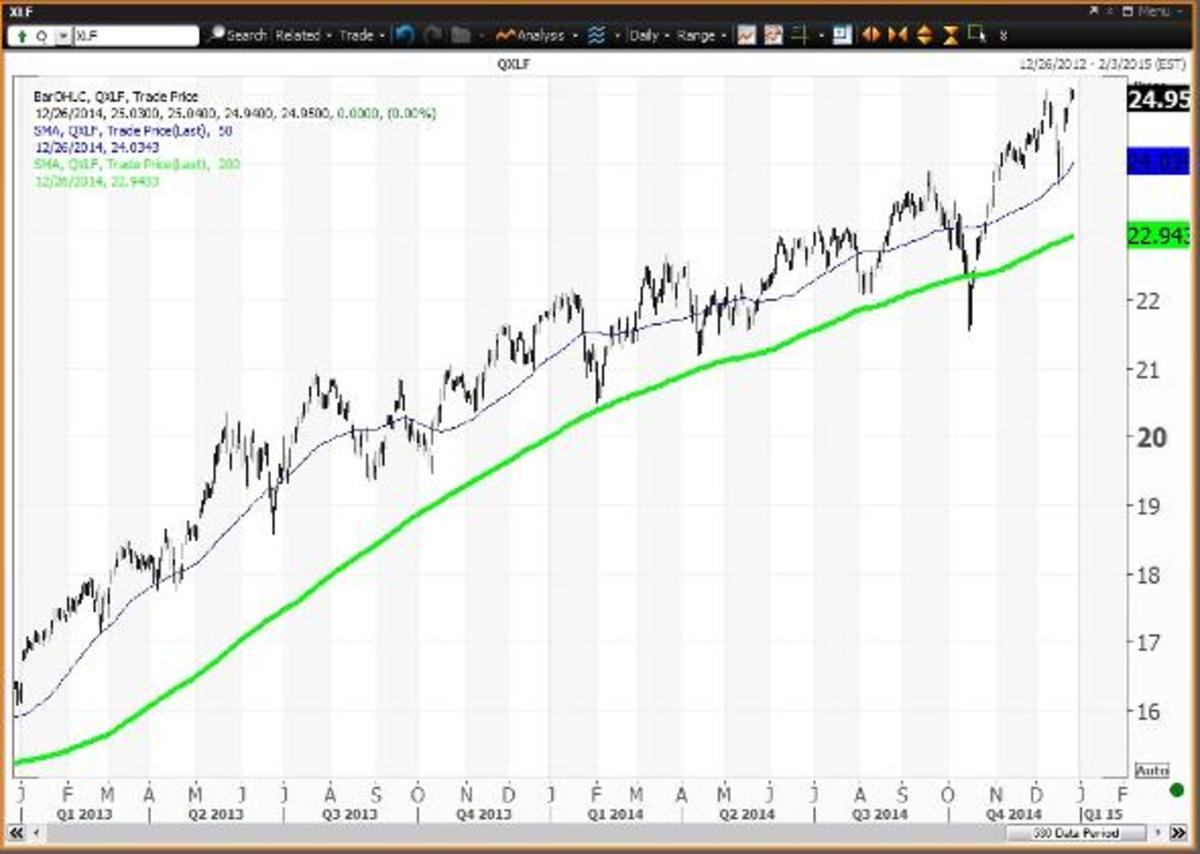
Task: Click the green up-arrow icon beside the symbol box
Action: click(x=22, y=36)
